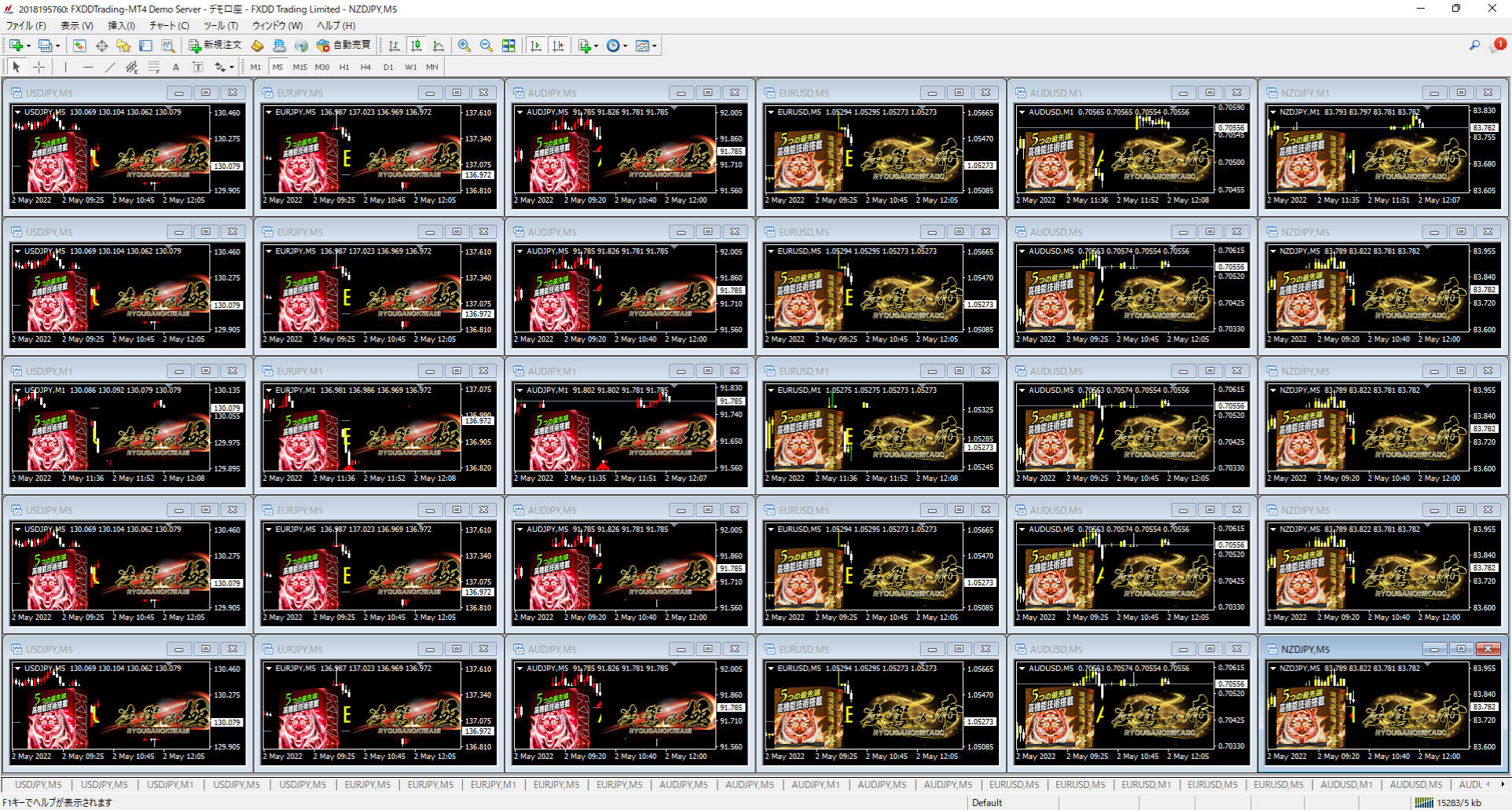Open the indicators list button
The image size is (1512, 810).
point(584,46)
